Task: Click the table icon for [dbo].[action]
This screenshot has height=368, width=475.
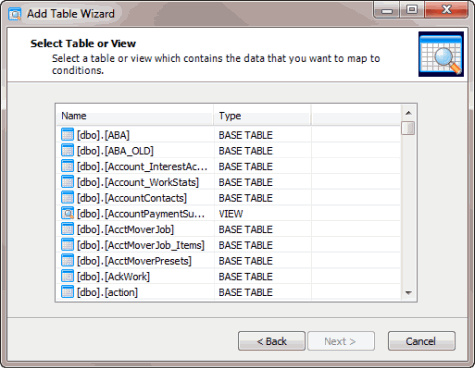Action: pos(67,292)
